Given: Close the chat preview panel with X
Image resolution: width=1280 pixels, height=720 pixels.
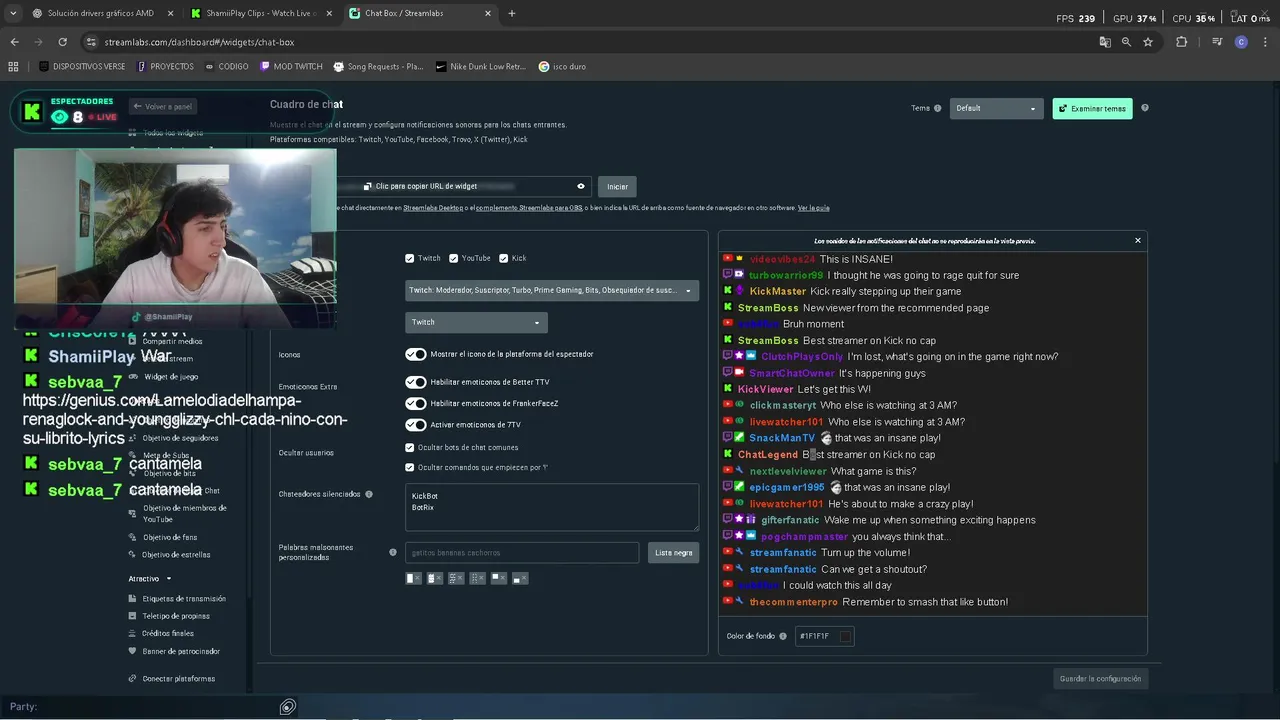Looking at the screenshot, I should point(1137,240).
